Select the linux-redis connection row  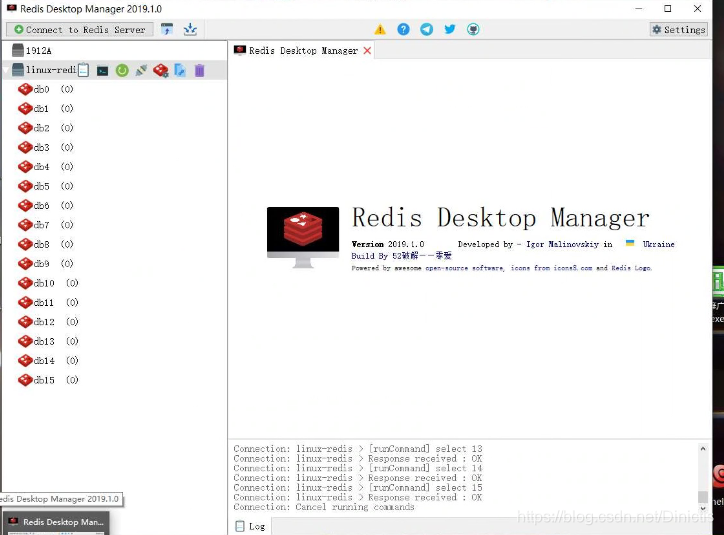[115, 70]
